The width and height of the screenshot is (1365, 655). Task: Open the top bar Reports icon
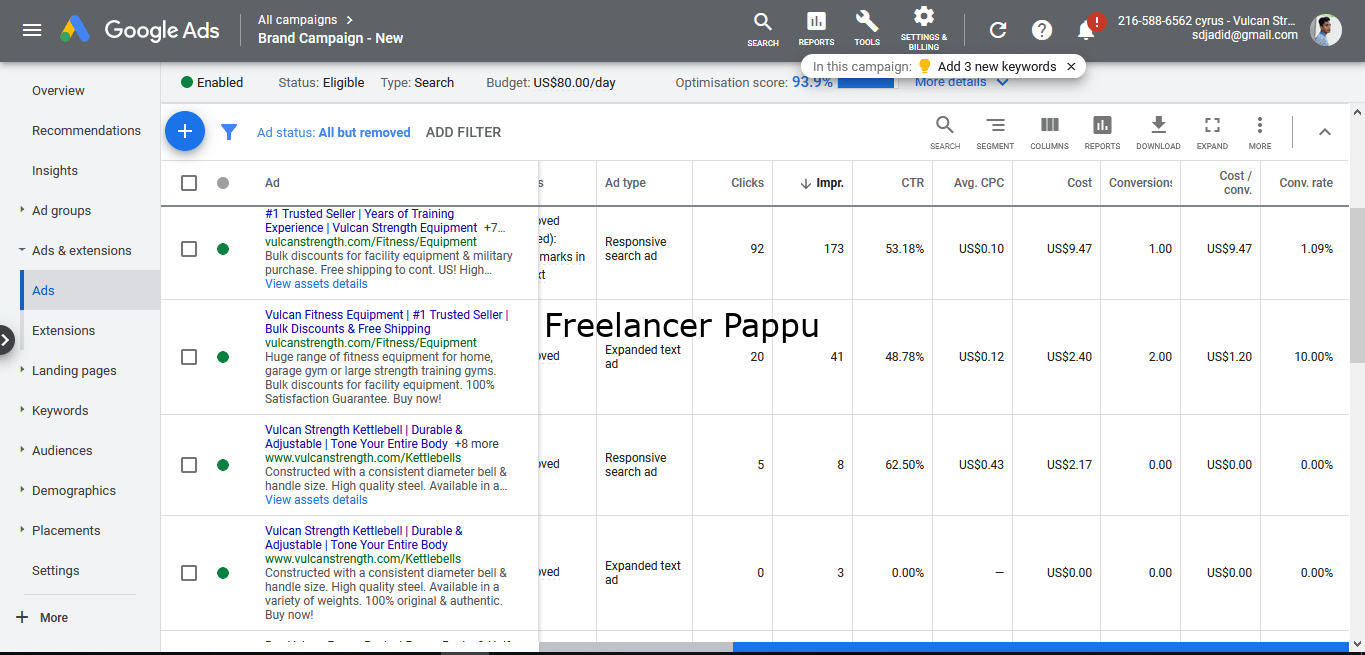pyautogui.click(x=816, y=29)
